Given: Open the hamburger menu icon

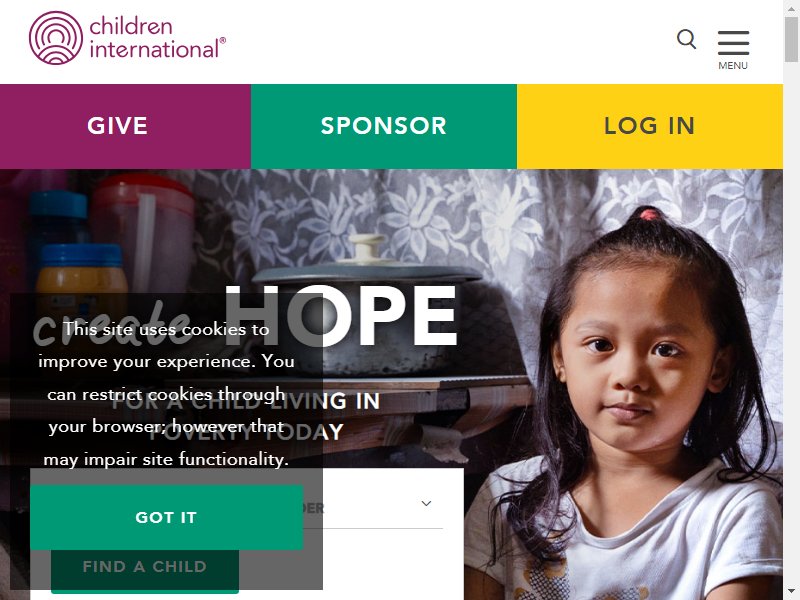Looking at the screenshot, I should click(733, 43).
